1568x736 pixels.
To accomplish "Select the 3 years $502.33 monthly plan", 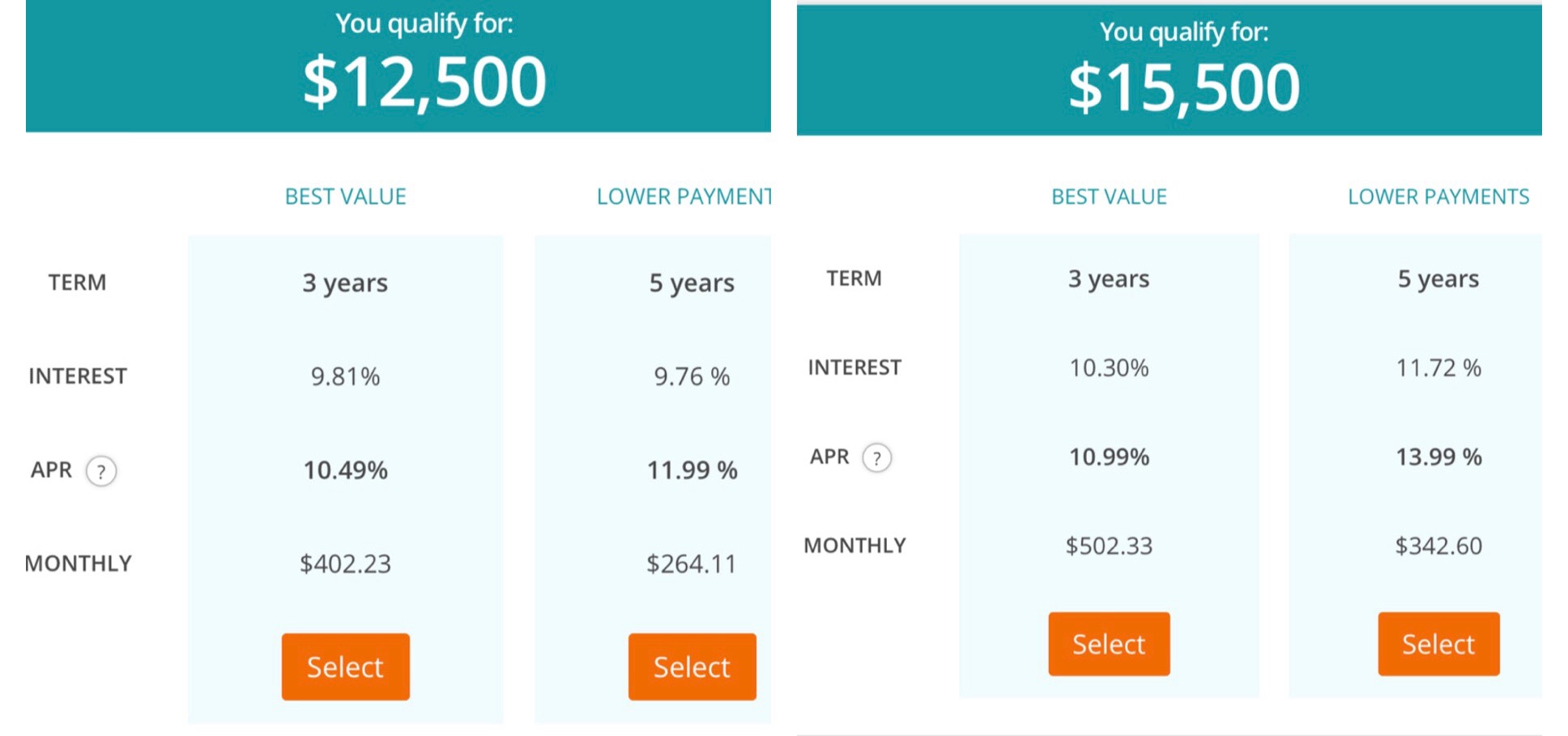I will (x=1108, y=644).
